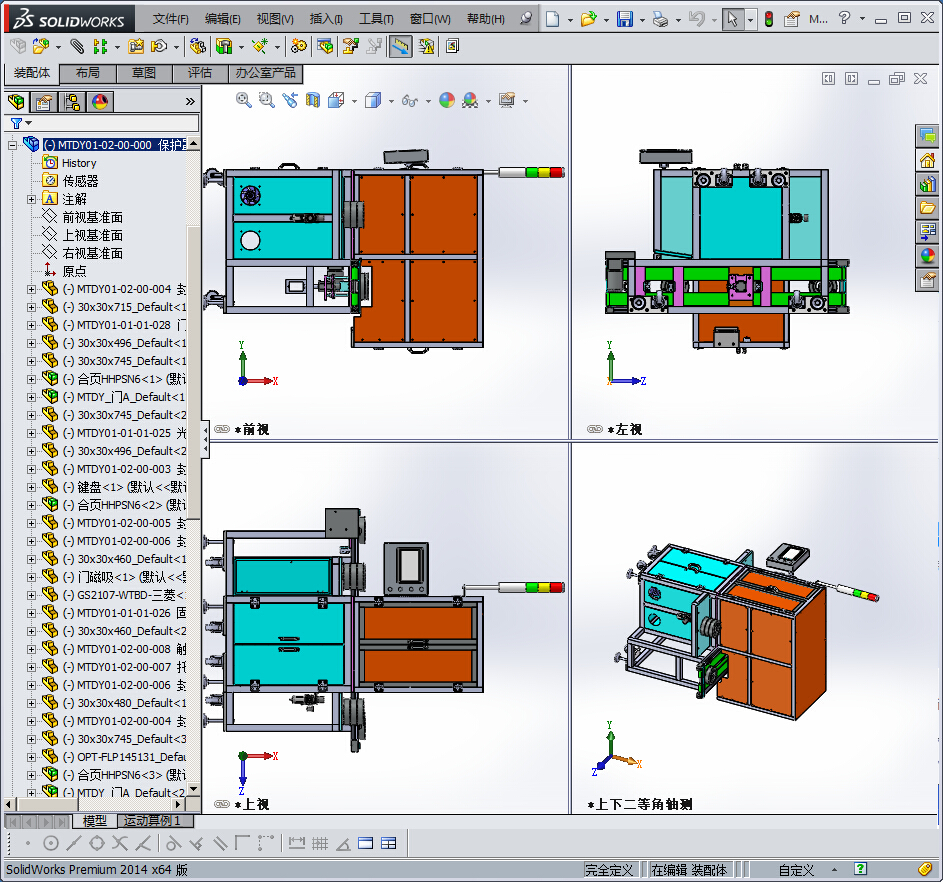Toggle the Select arrow tool
Viewport: 943px width, 882px height.
click(732, 19)
